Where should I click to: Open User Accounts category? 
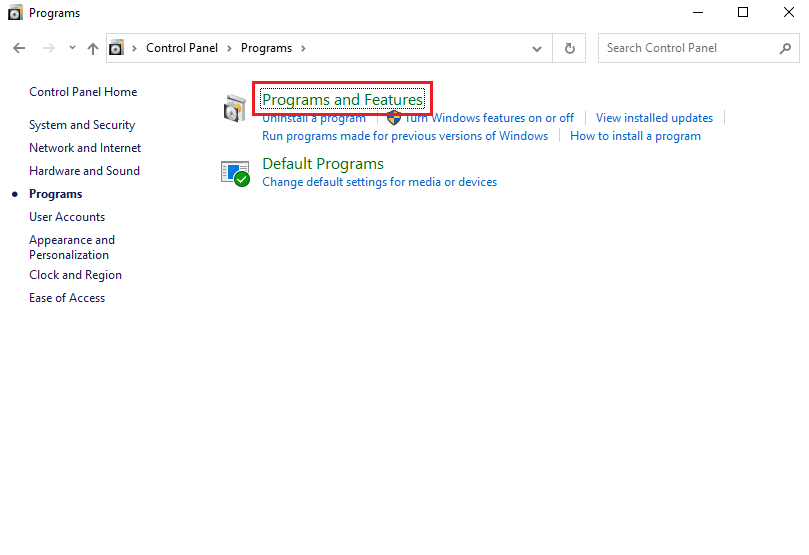tap(67, 217)
